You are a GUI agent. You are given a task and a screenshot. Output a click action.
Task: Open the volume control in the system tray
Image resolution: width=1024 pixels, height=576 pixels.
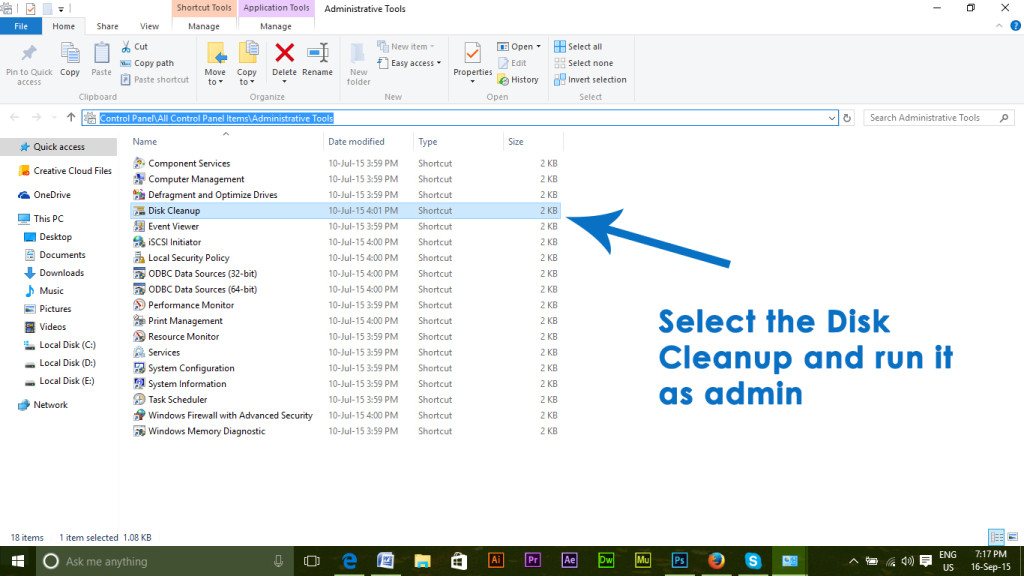(x=906, y=561)
